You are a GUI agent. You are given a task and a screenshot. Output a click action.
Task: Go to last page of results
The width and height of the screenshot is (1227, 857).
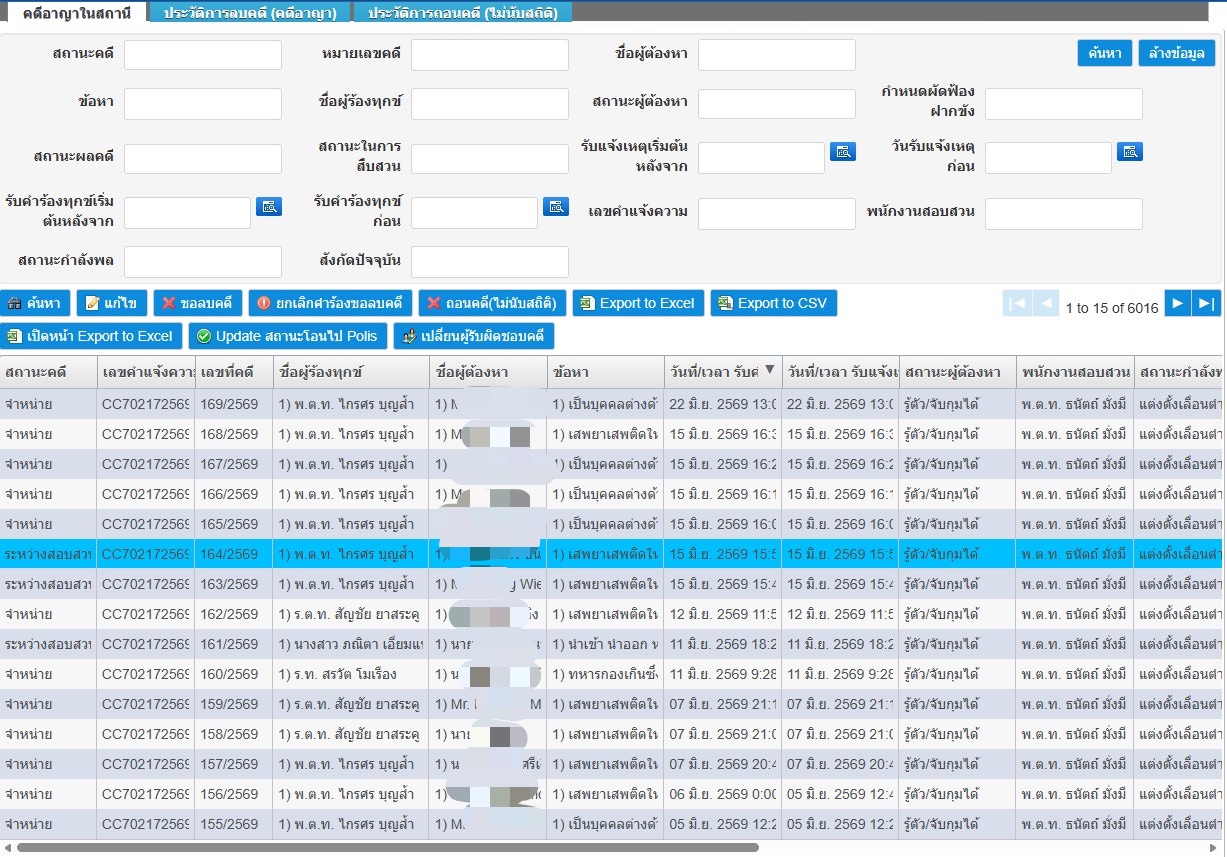1207,303
